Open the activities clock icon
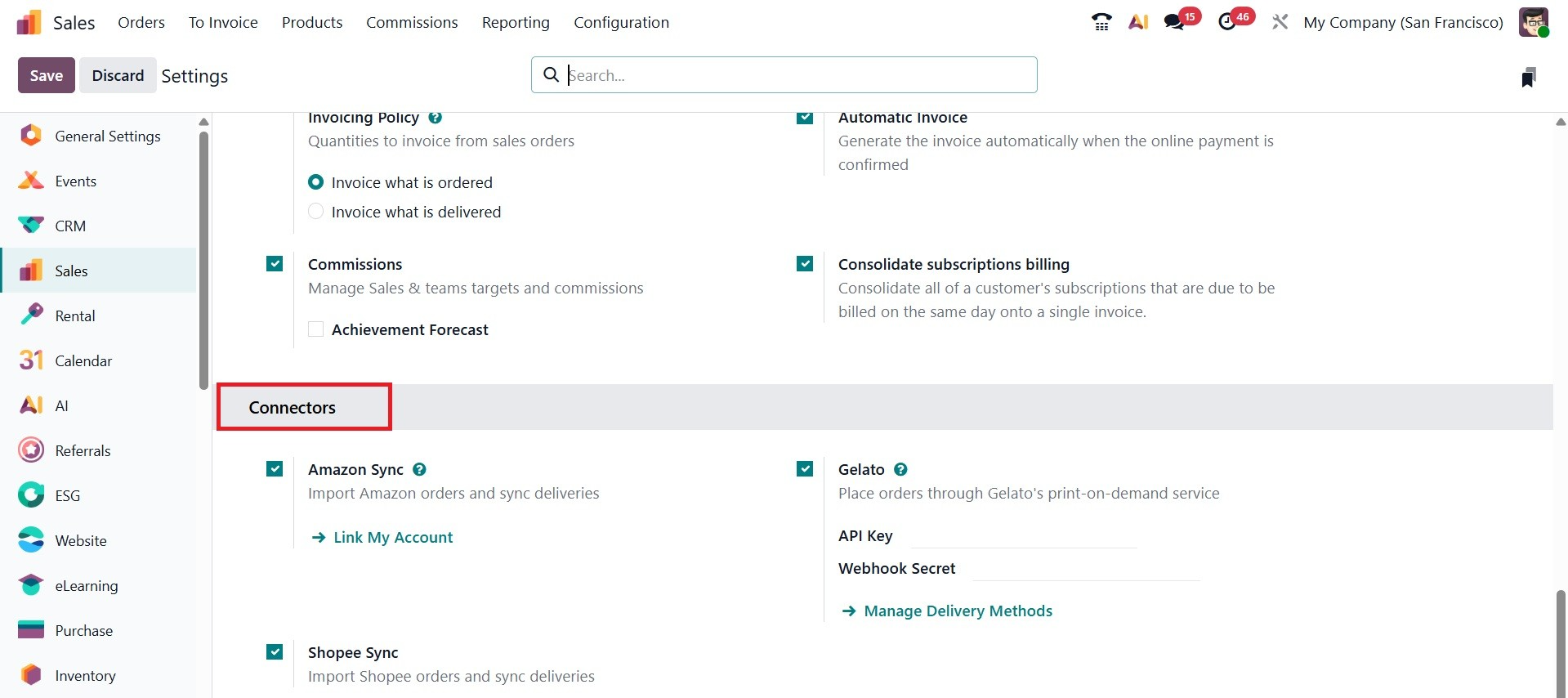Viewport: 1568px width, 698px height. coord(1227,22)
